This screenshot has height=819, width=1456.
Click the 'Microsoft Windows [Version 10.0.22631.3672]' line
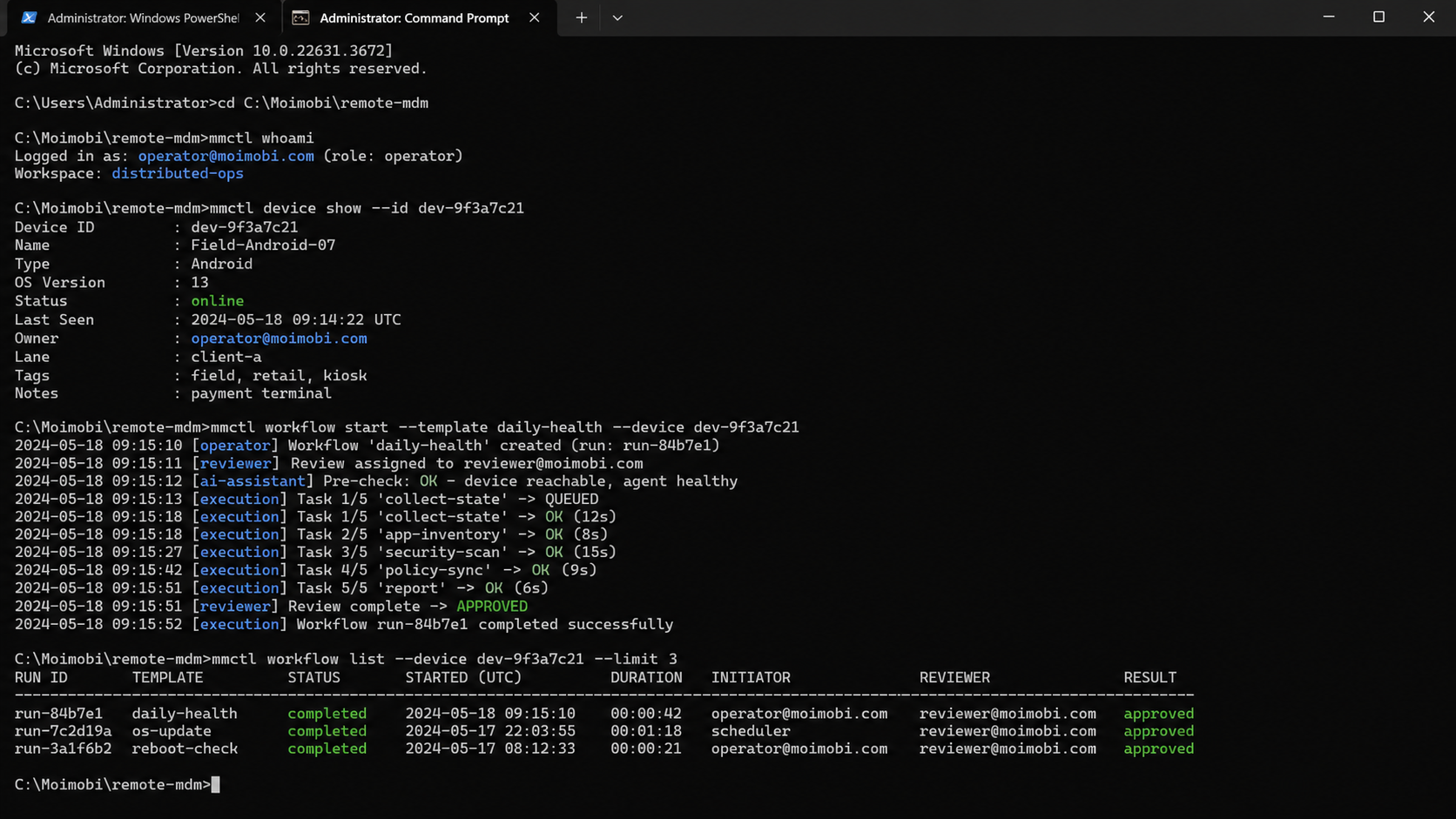tap(204, 51)
